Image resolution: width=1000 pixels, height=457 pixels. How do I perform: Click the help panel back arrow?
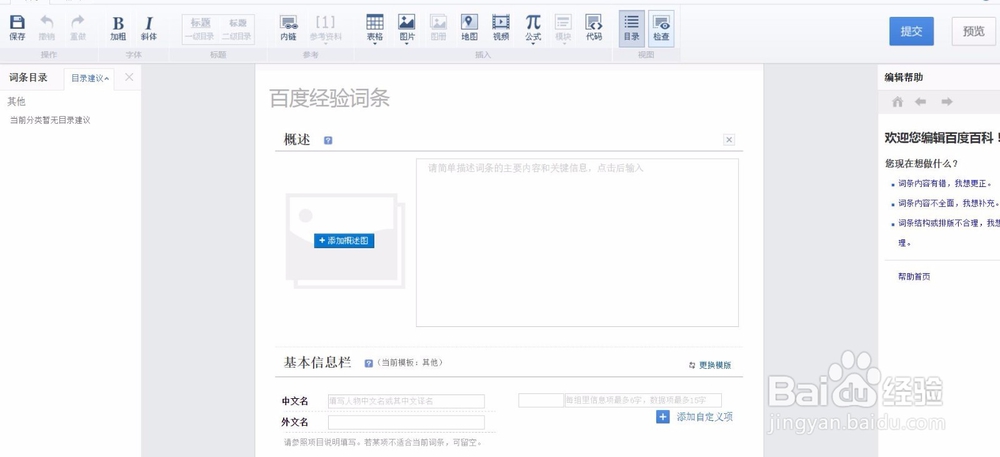920,101
